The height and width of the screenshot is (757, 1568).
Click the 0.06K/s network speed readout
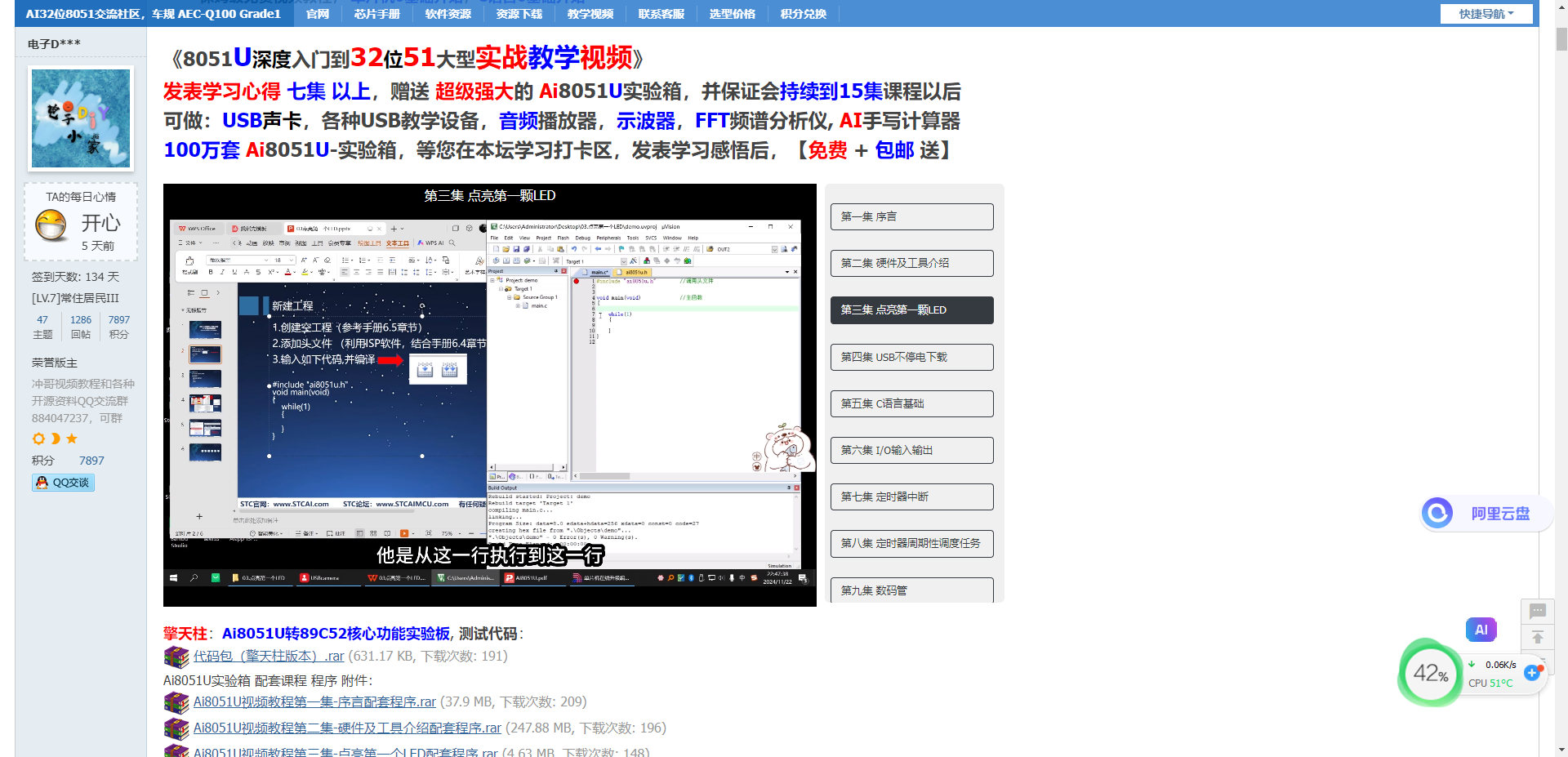[x=1500, y=665]
